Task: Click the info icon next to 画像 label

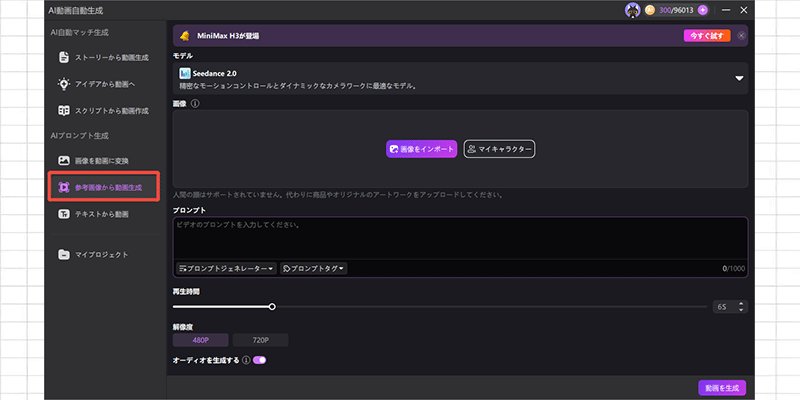Action: coord(195,104)
